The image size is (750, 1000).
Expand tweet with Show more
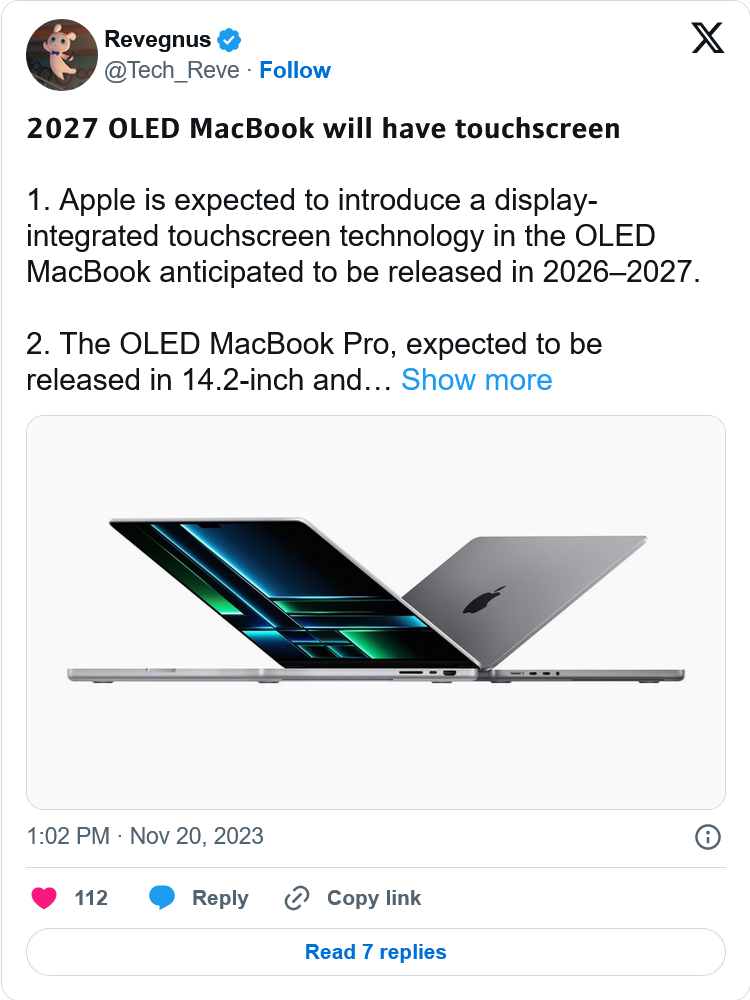(476, 380)
